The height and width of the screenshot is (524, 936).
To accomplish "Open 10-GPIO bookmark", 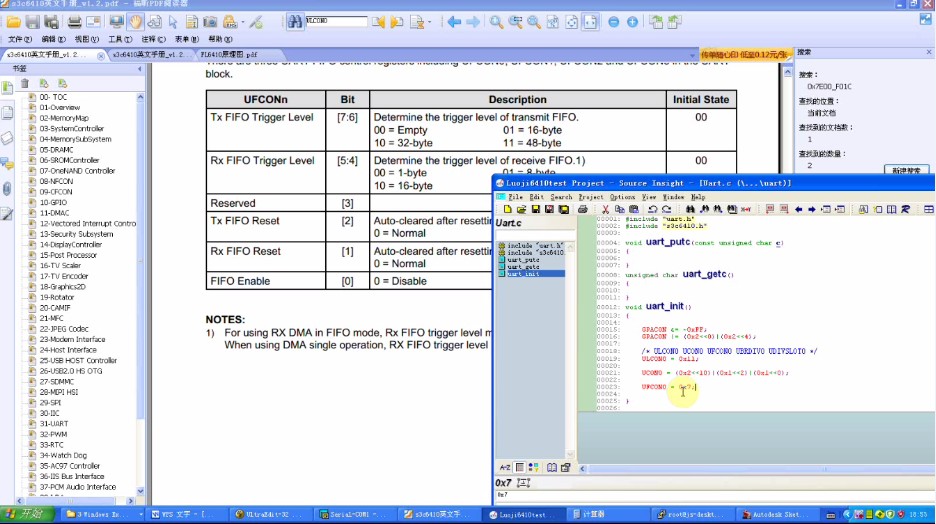I will [53, 202].
